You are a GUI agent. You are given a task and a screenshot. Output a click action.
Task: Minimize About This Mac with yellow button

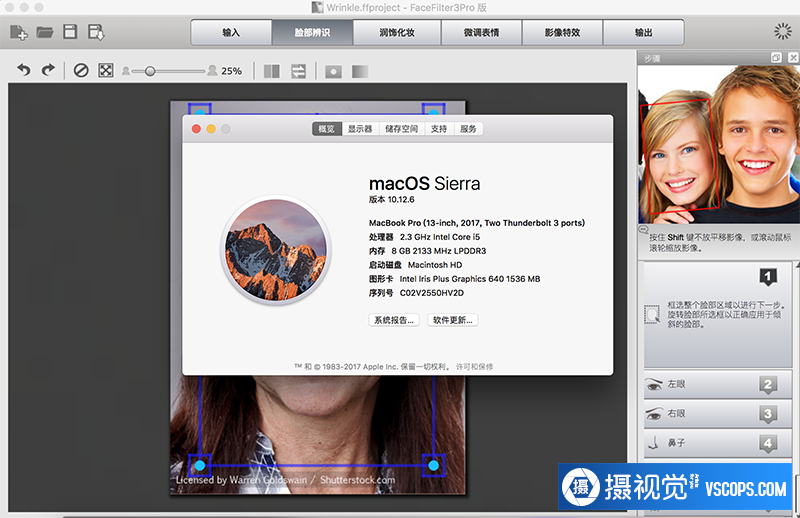[x=211, y=129]
